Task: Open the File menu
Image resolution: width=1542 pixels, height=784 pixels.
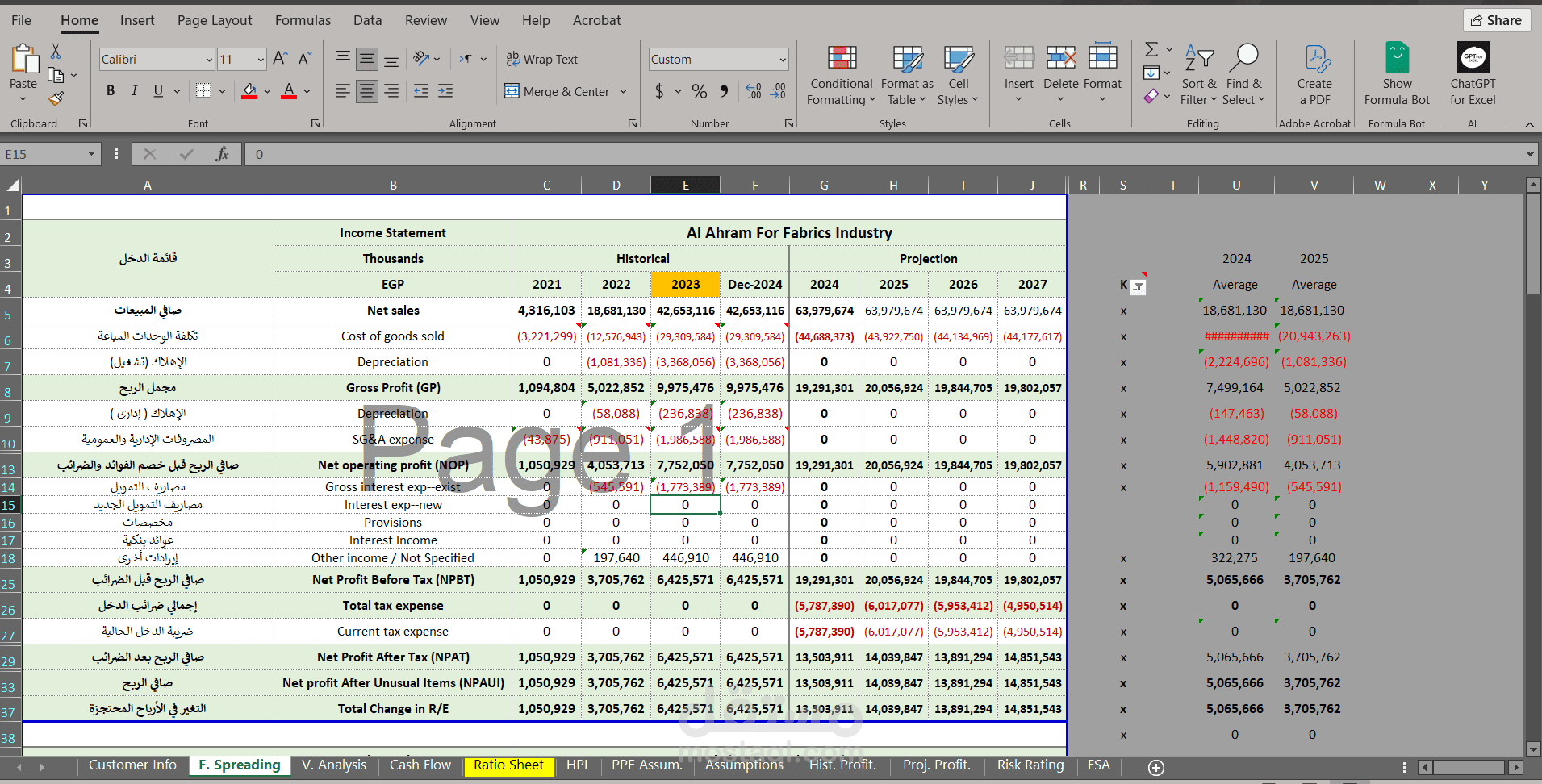Action: pos(22,20)
